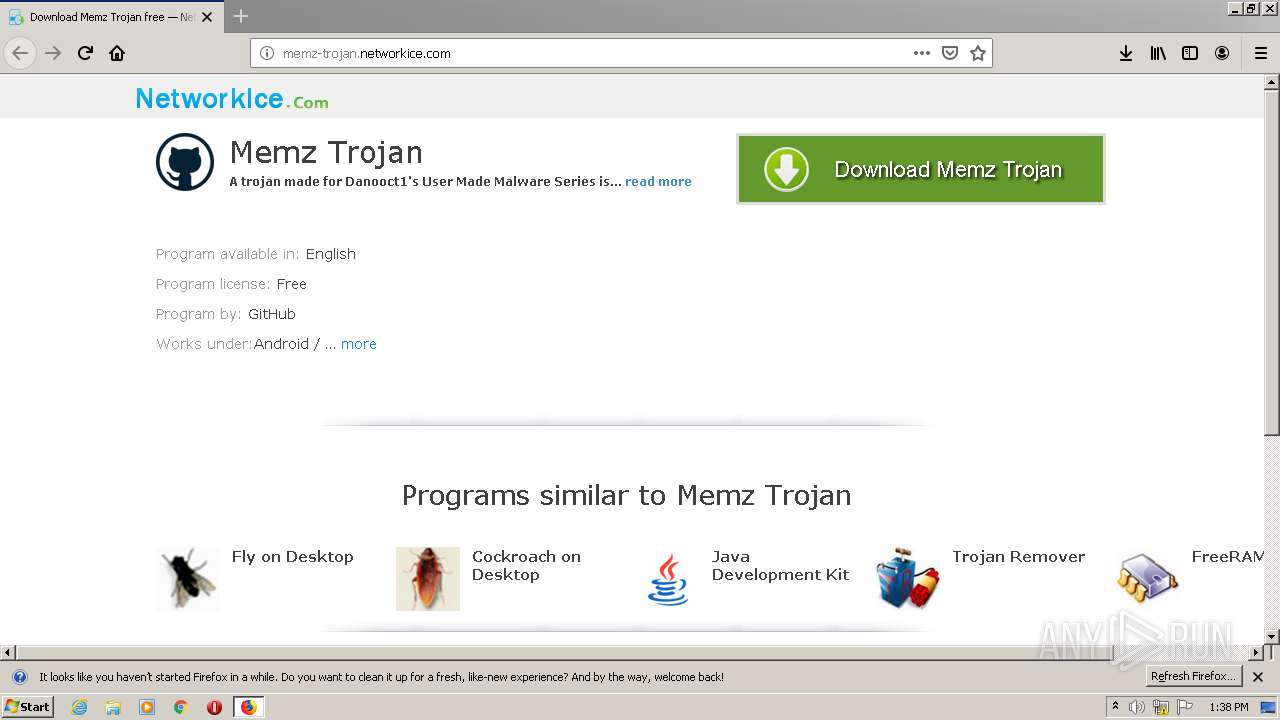Click the GitHub octocat program icon
Image resolution: width=1280 pixels, height=720 pixels.
[x=185, y=162]
